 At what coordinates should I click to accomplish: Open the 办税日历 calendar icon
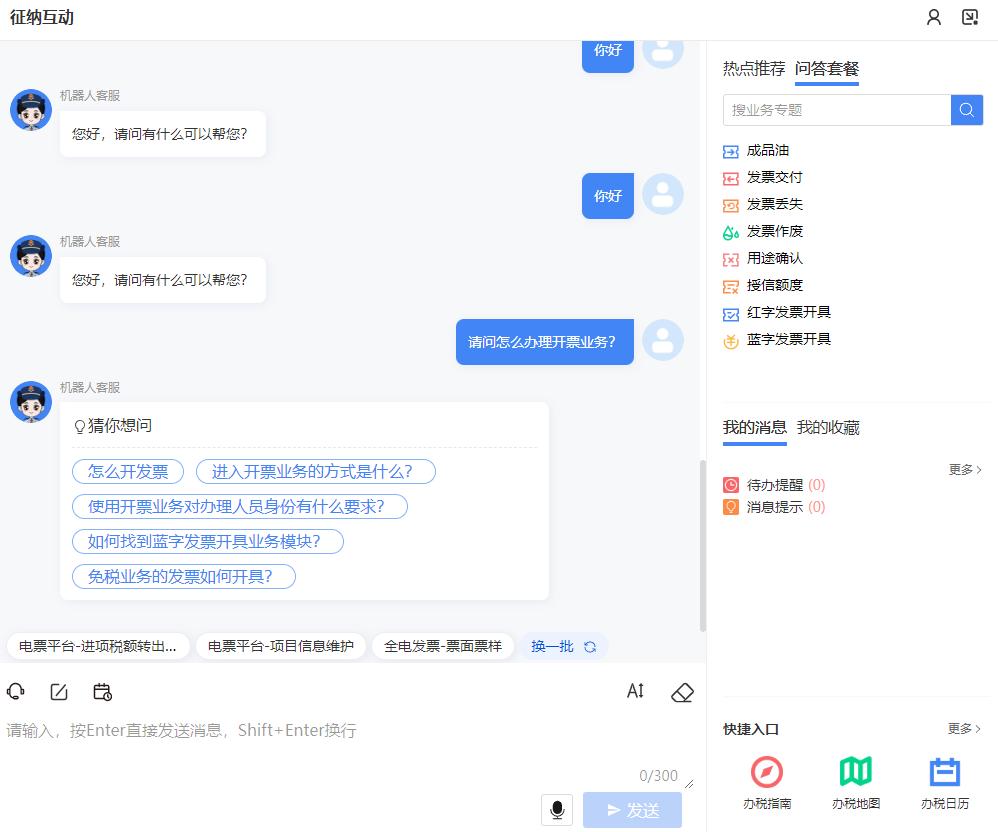click(943, 773)
